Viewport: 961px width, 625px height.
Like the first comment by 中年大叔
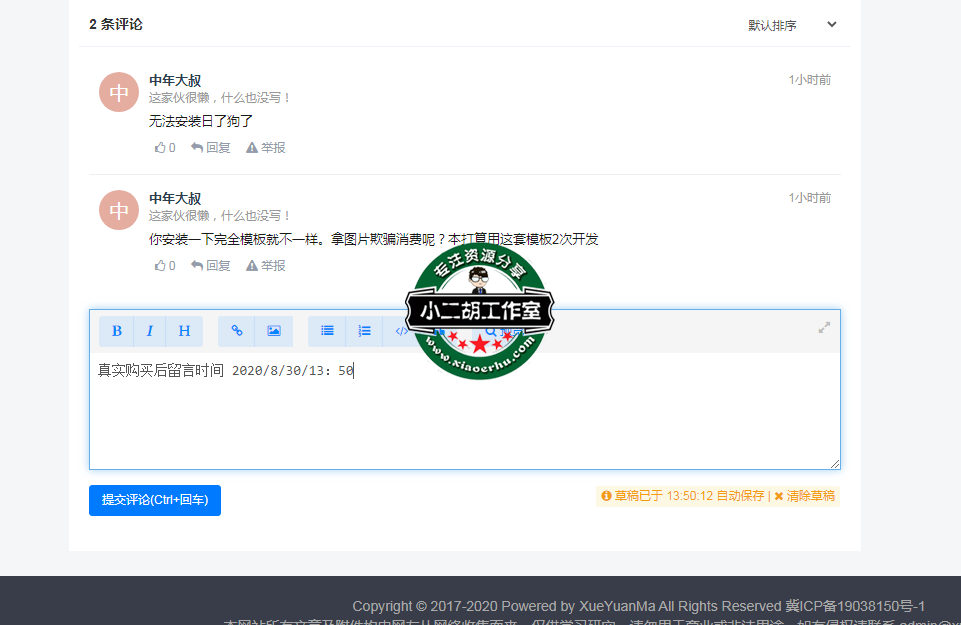[164, 147]
